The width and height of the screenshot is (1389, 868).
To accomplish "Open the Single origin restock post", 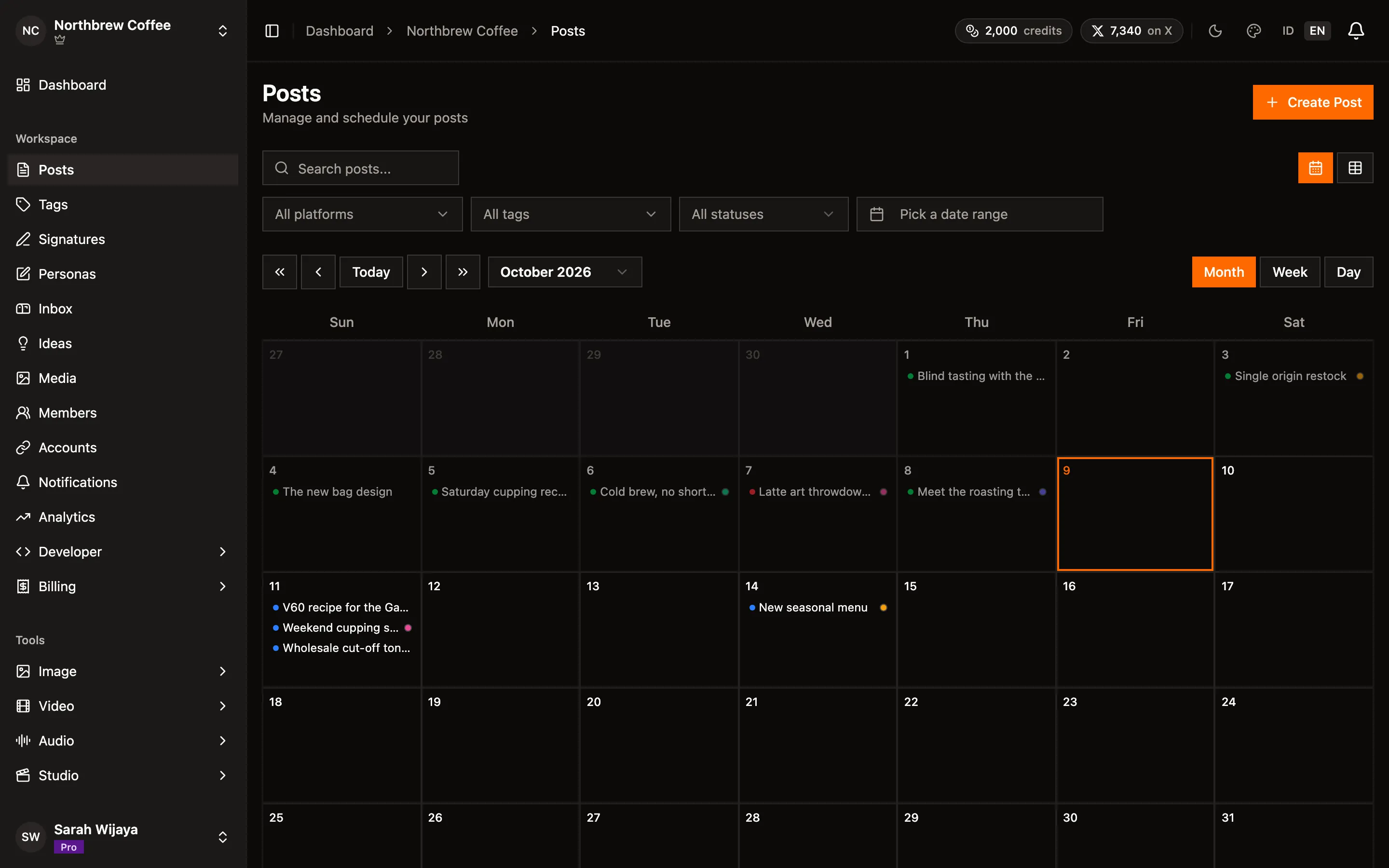I will tap(1294, 376).
